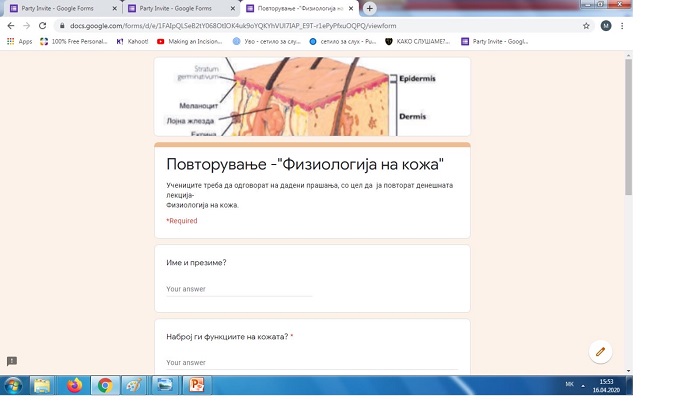Open Firefox from the taskbar
The image size is (700, 408).
coord(74,385)
